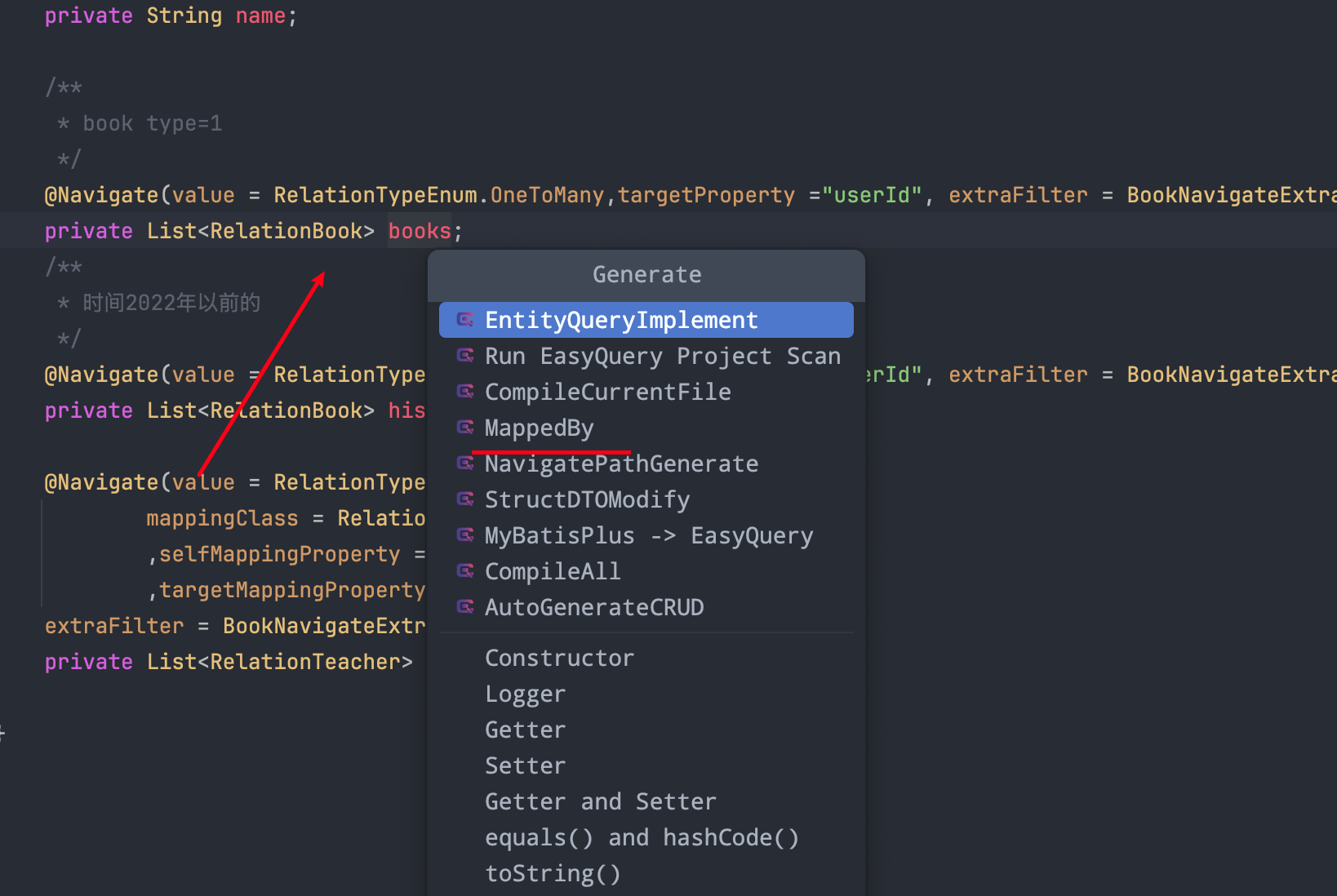This screenshot has height=896, width=1337.
Task: Click the icon beside EntityQueryImplement
Action: [x=465, y=320]
